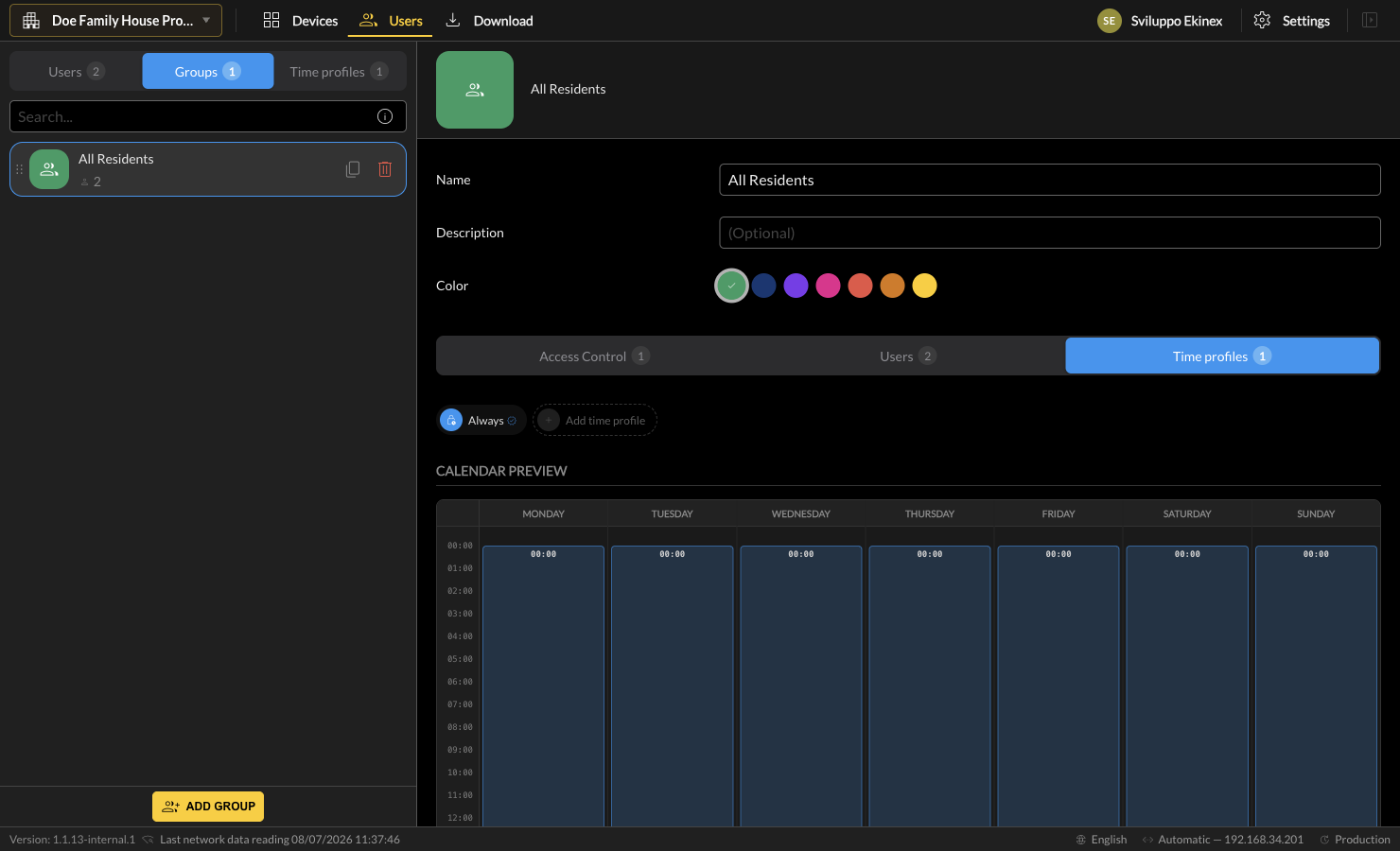Screen dimensions: 1400x851
Task: Click the search info icon
Action: tap(385, 116)
